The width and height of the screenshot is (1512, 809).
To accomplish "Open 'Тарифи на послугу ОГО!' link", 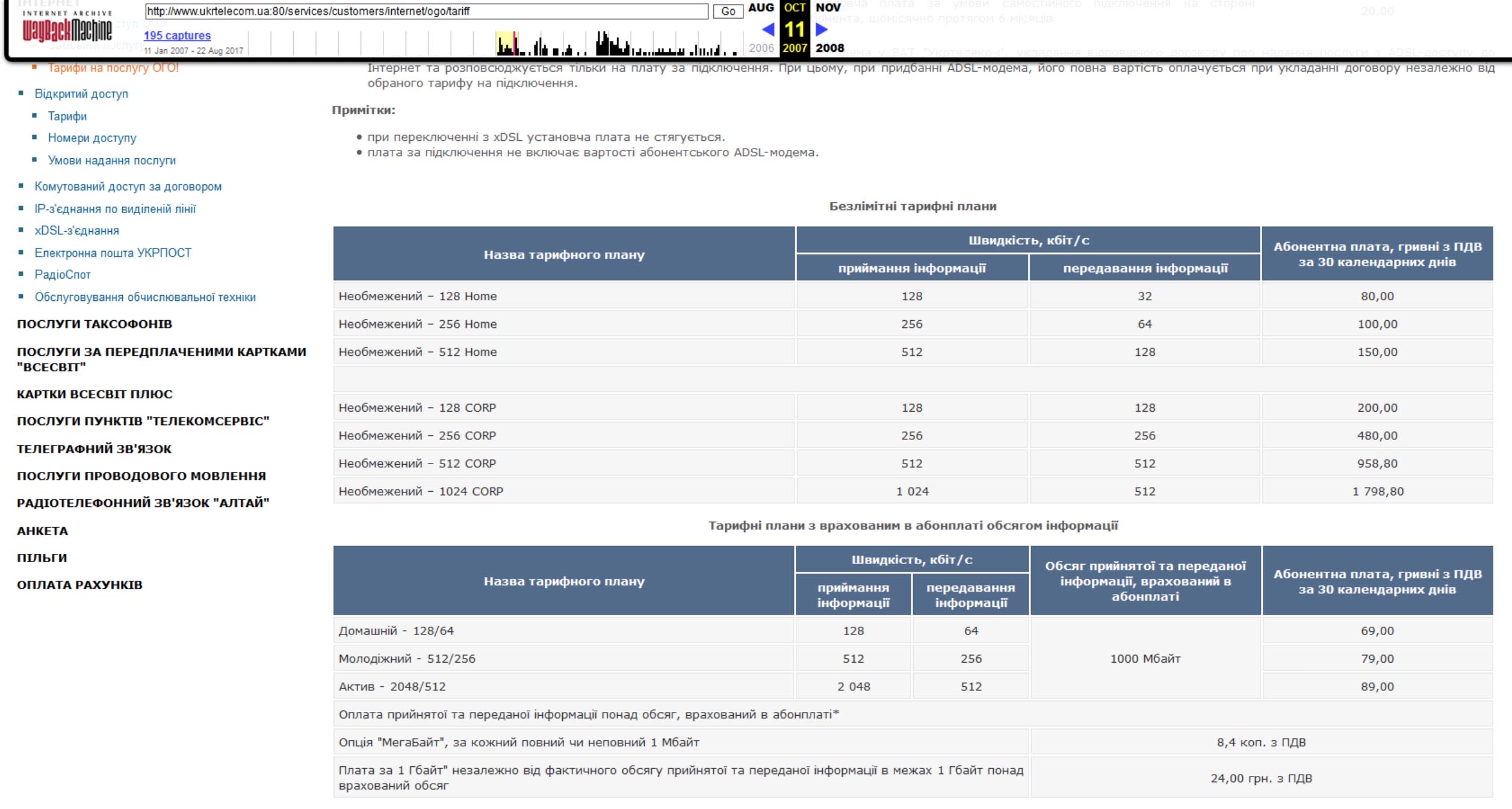I will 113,68.
